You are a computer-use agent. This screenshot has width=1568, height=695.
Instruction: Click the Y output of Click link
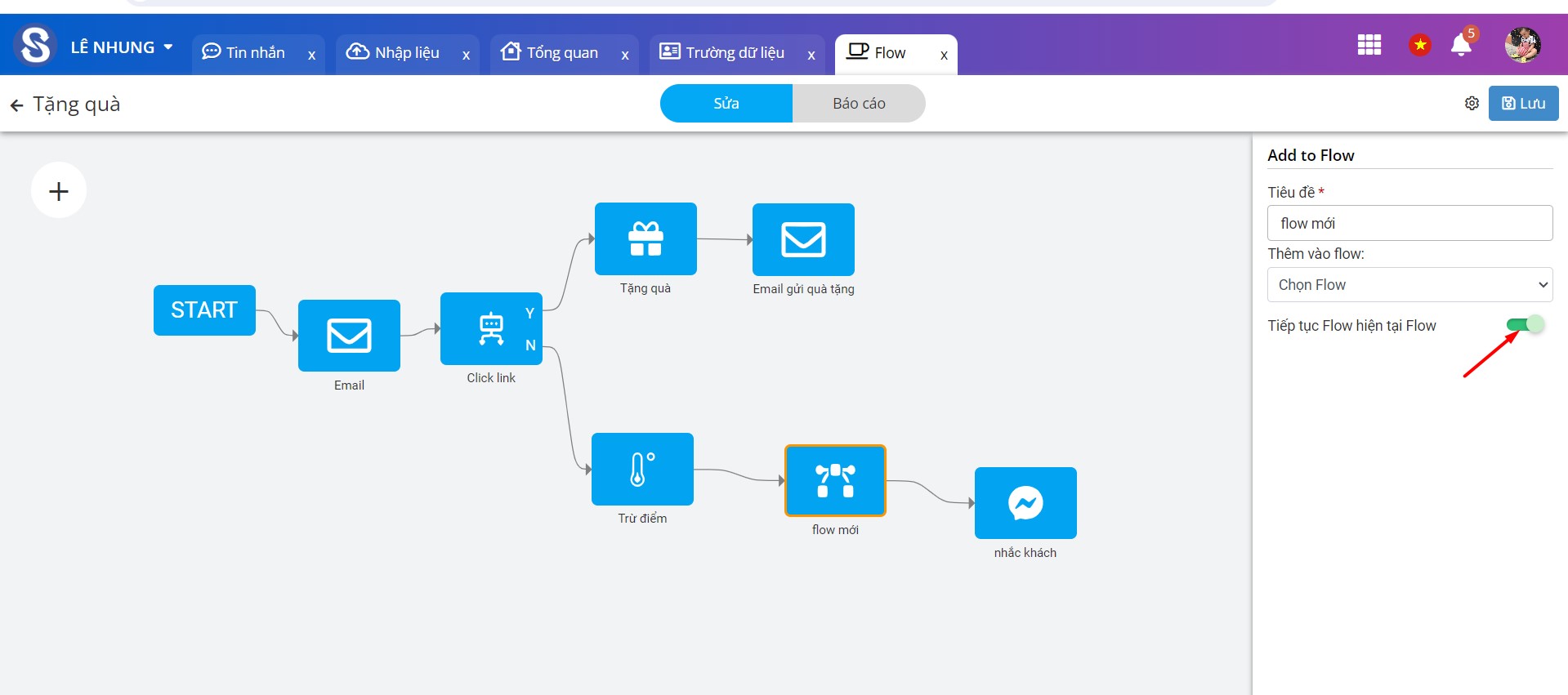[529, 313]
